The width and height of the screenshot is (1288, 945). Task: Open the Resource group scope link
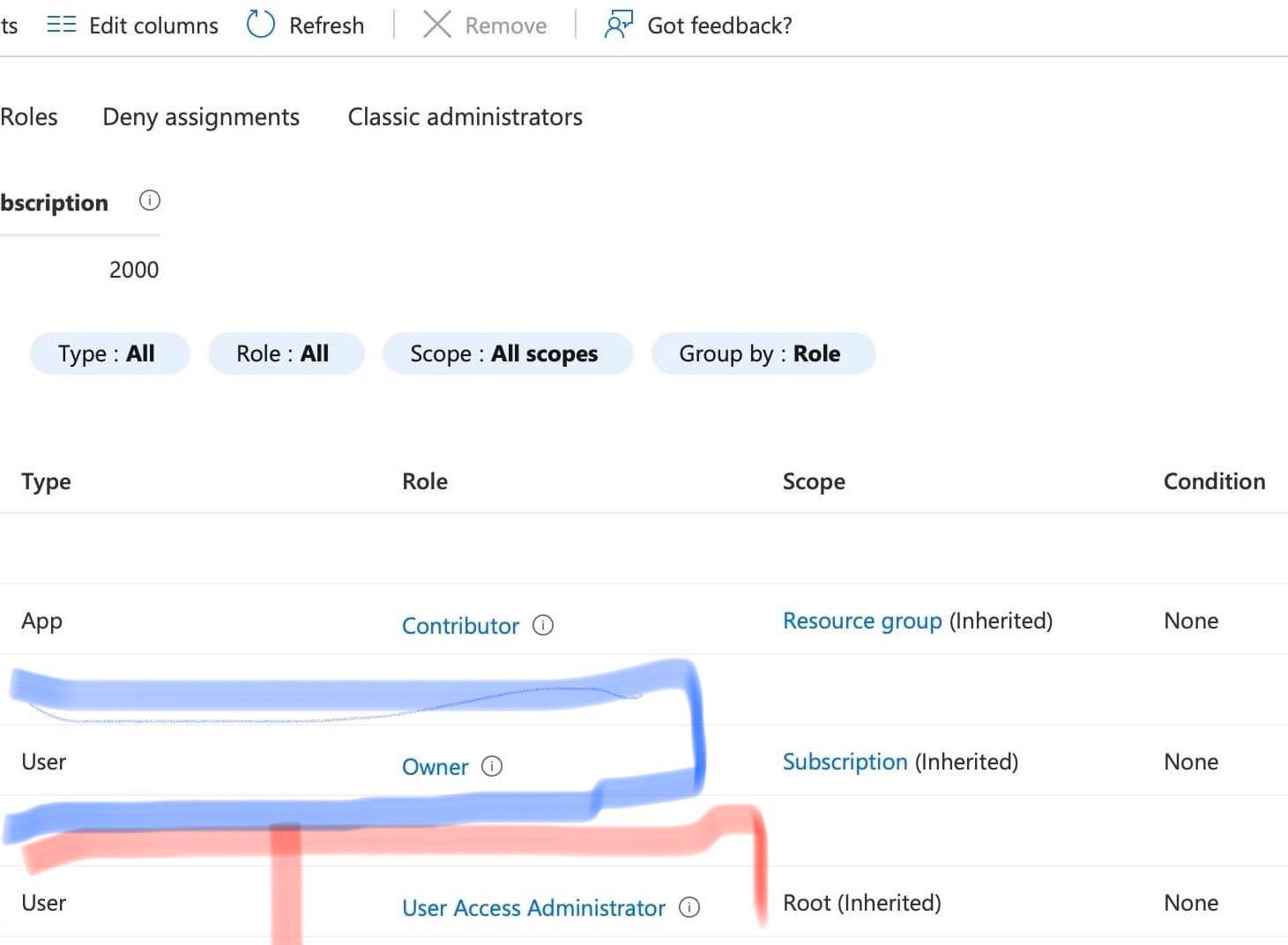(x=862, y=620)
